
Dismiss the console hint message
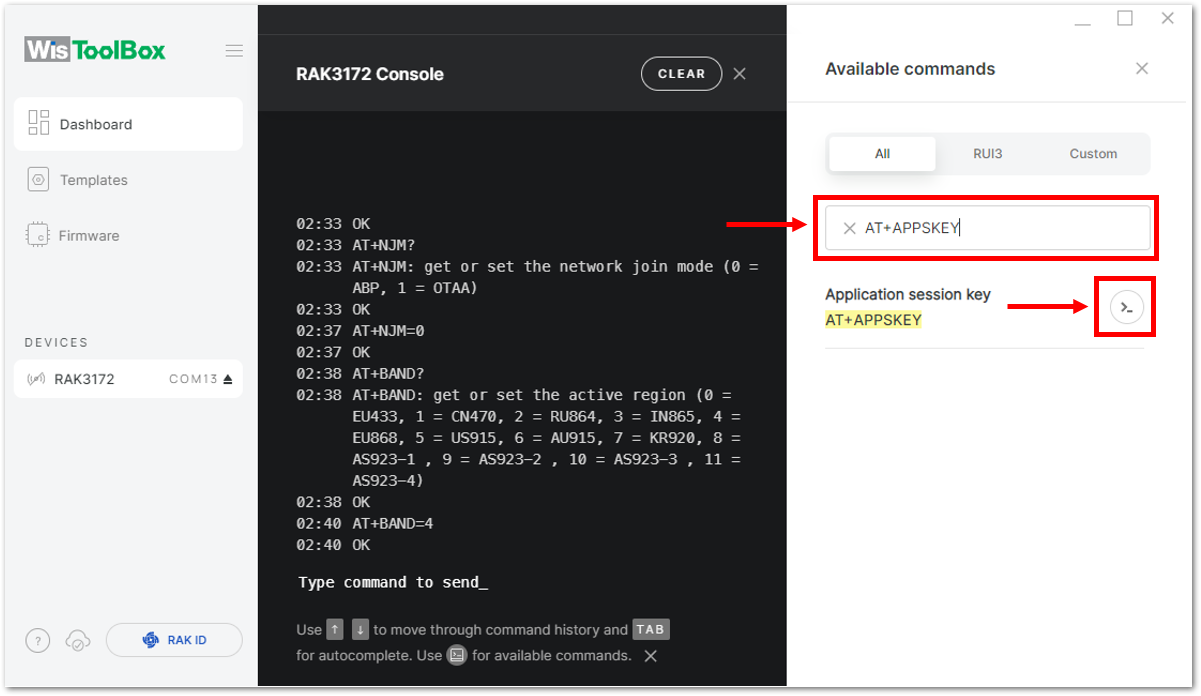650,656
